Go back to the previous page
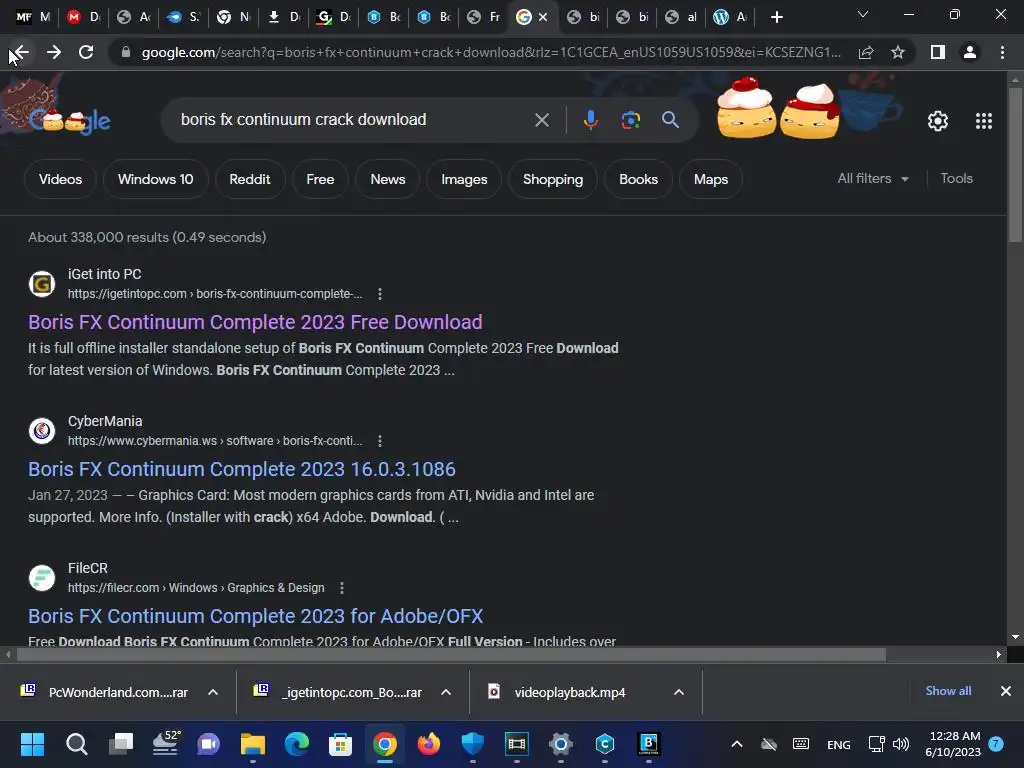Image resolution: width=1024 pixels, height=768 pixels. click(x=21, y=52)
